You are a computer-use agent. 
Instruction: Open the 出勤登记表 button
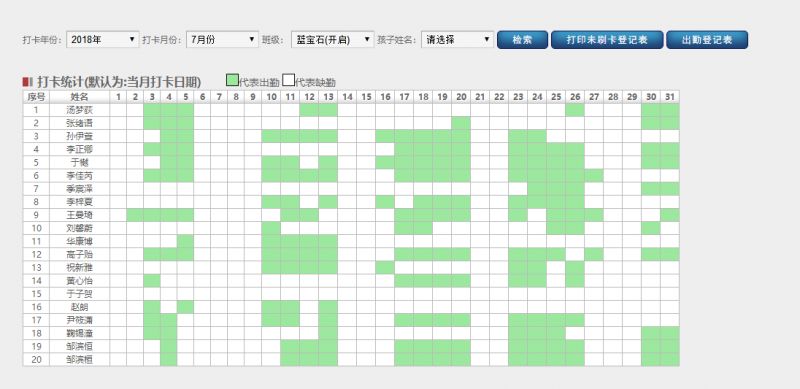point(707,40)
